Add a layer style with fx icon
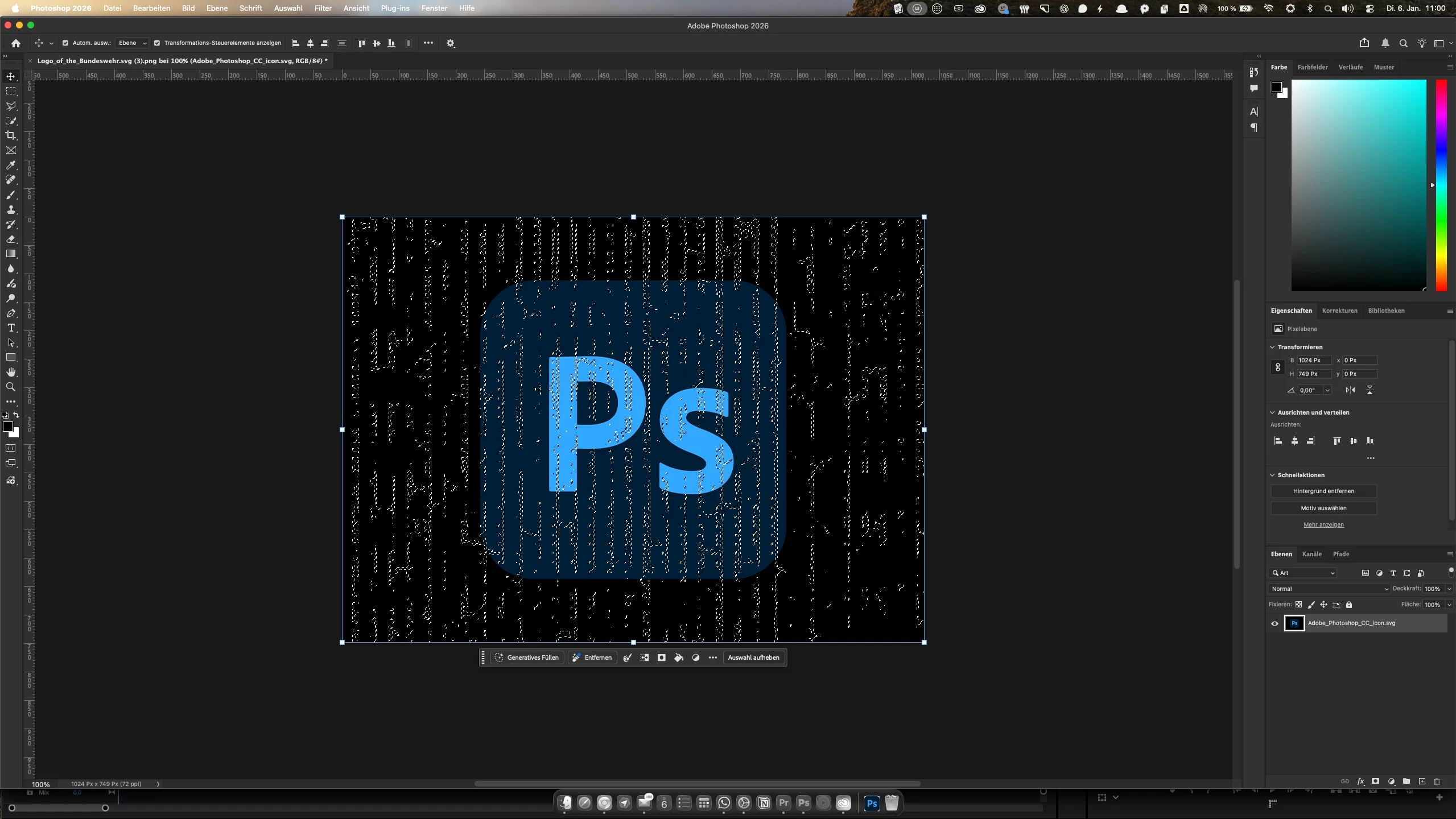This screenshot has width=1456, height=819. click(1360, 781)
